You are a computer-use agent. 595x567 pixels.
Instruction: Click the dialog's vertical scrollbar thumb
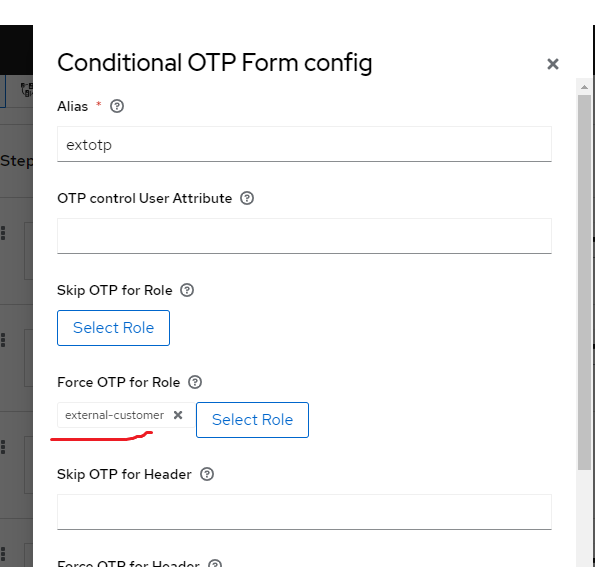coord(584,282)
